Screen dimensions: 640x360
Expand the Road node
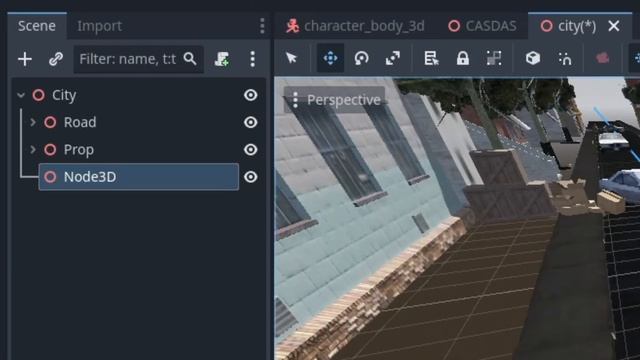point(33,122)
